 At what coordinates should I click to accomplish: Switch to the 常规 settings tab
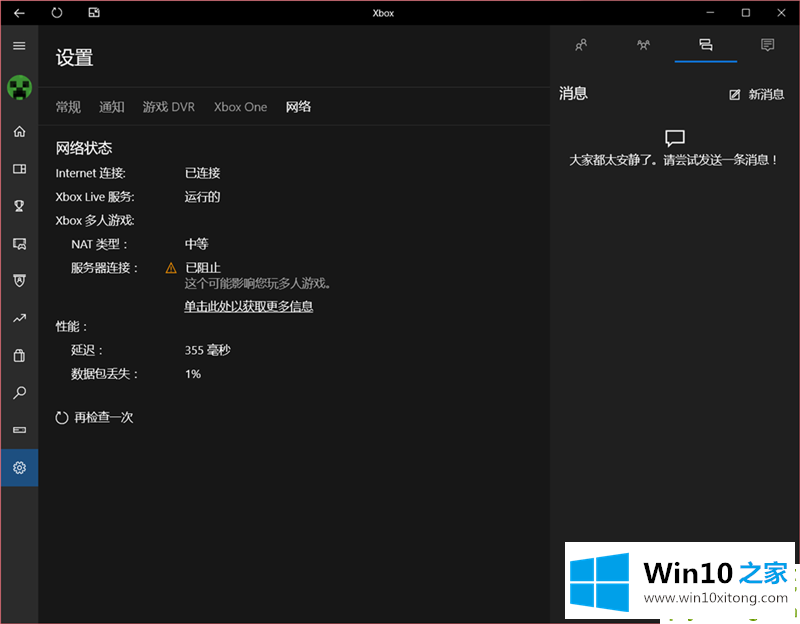coord(68,107)
